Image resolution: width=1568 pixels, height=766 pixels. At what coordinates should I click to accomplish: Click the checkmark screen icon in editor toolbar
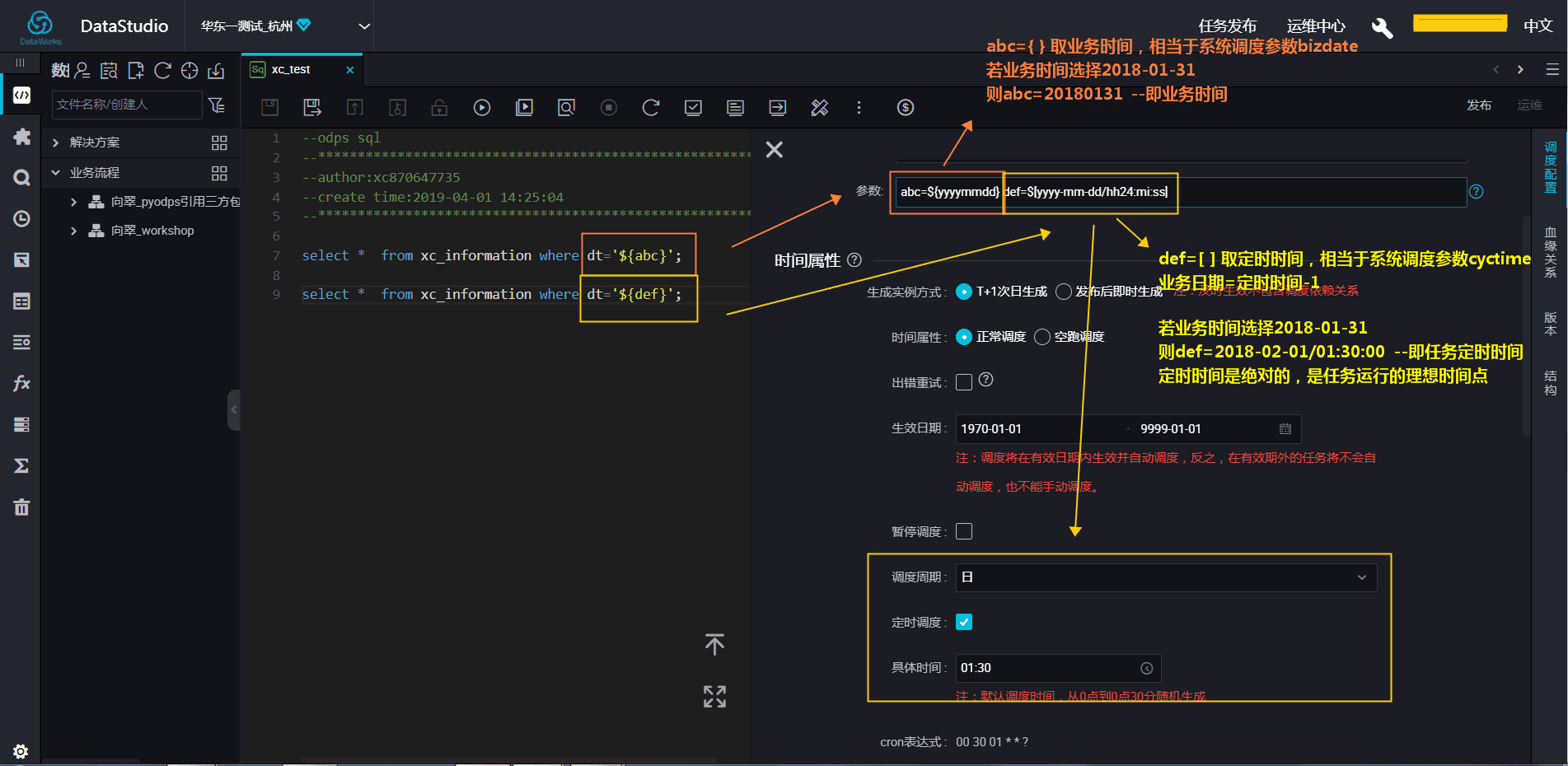click(694, 107)
